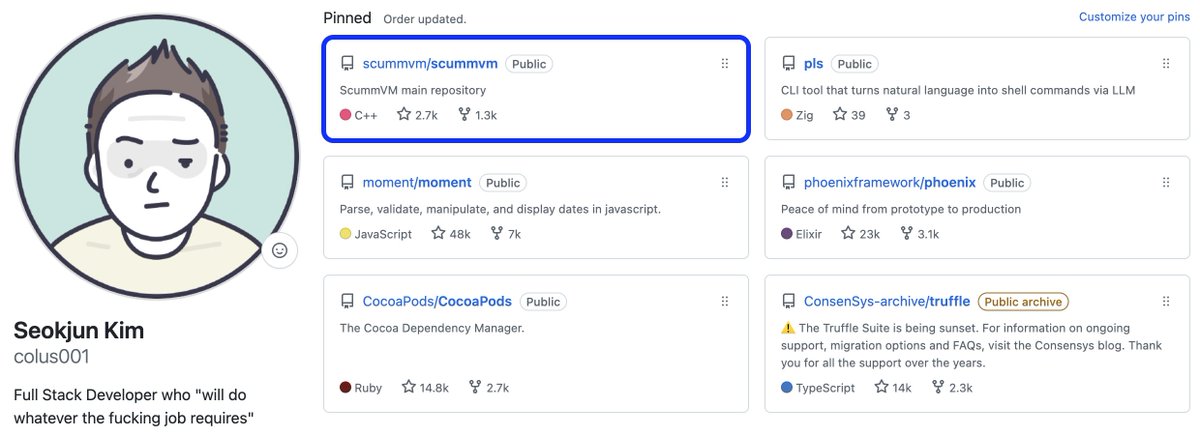Click the C++ language color dot
1200x436 pixels.
coord(345,115)
